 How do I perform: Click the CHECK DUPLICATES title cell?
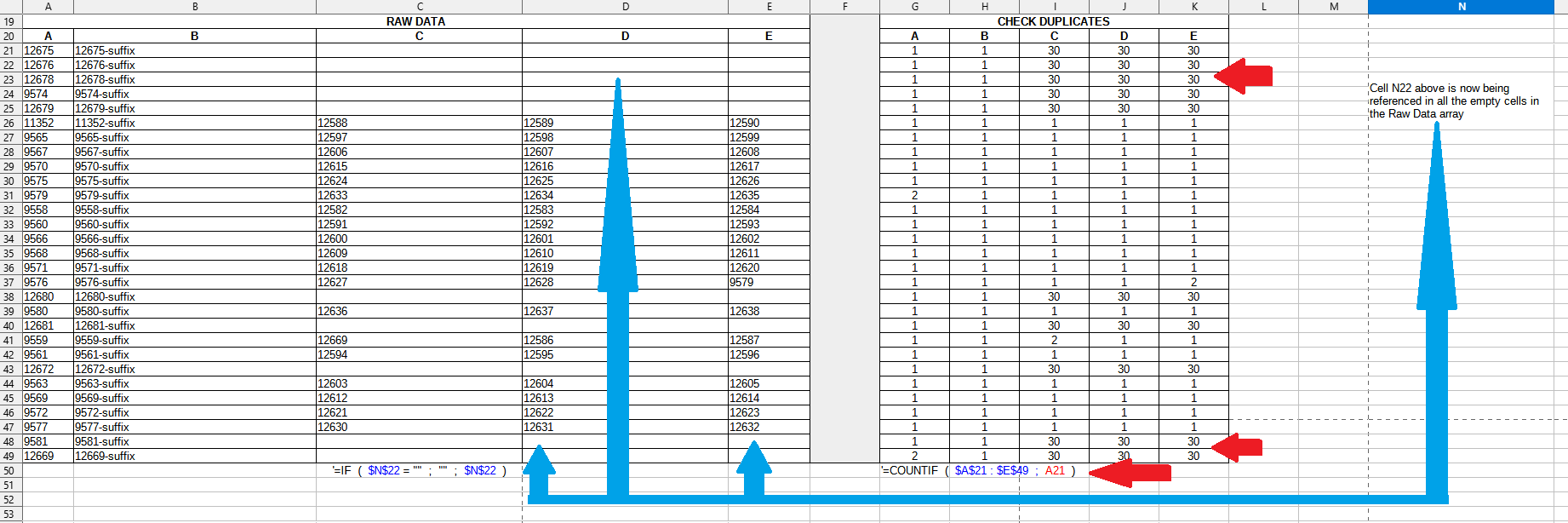pos(1054,21)
